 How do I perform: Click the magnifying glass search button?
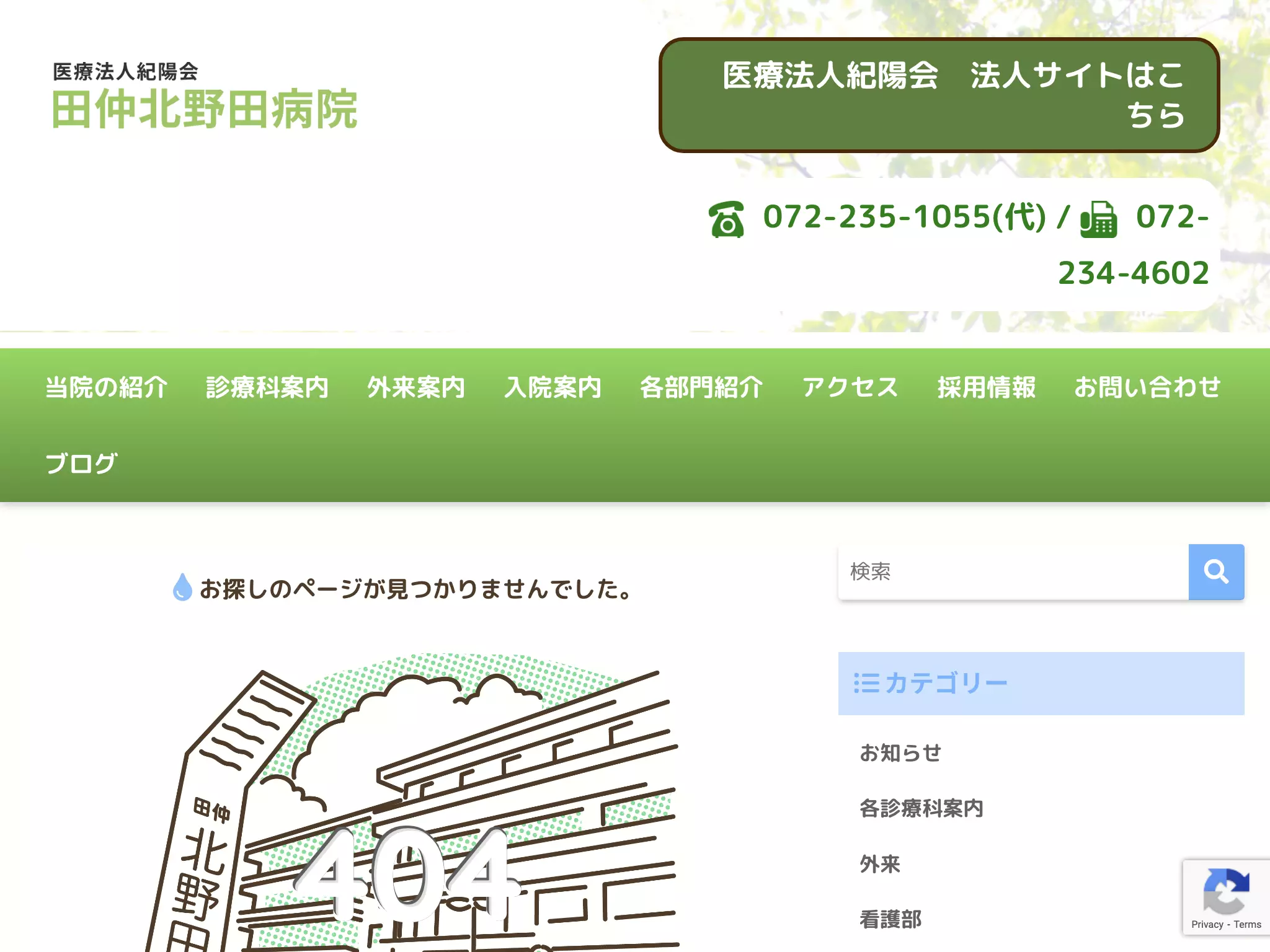[x=1216, y=571]
